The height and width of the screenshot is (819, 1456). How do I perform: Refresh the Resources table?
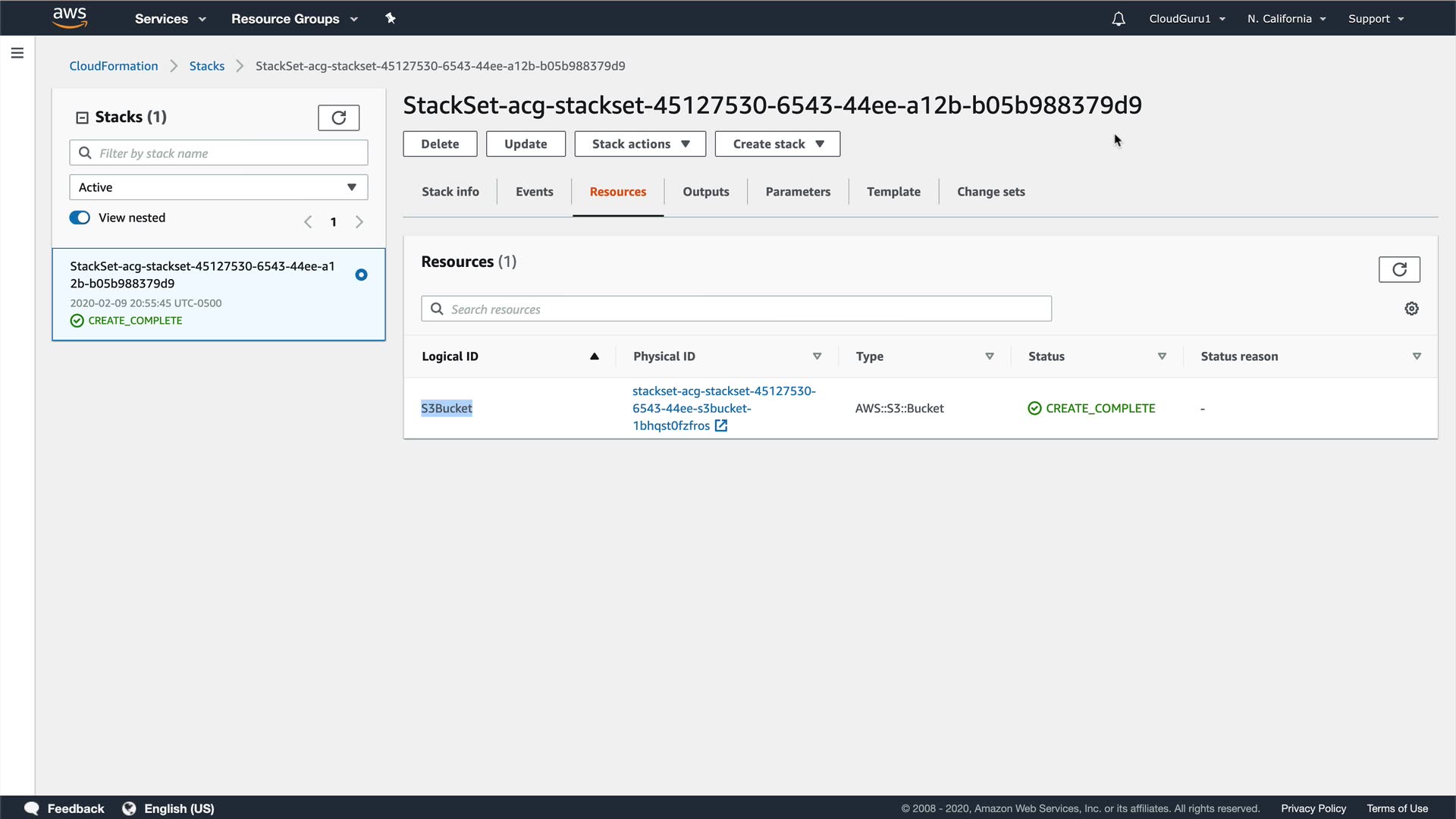coord(1398,269)
